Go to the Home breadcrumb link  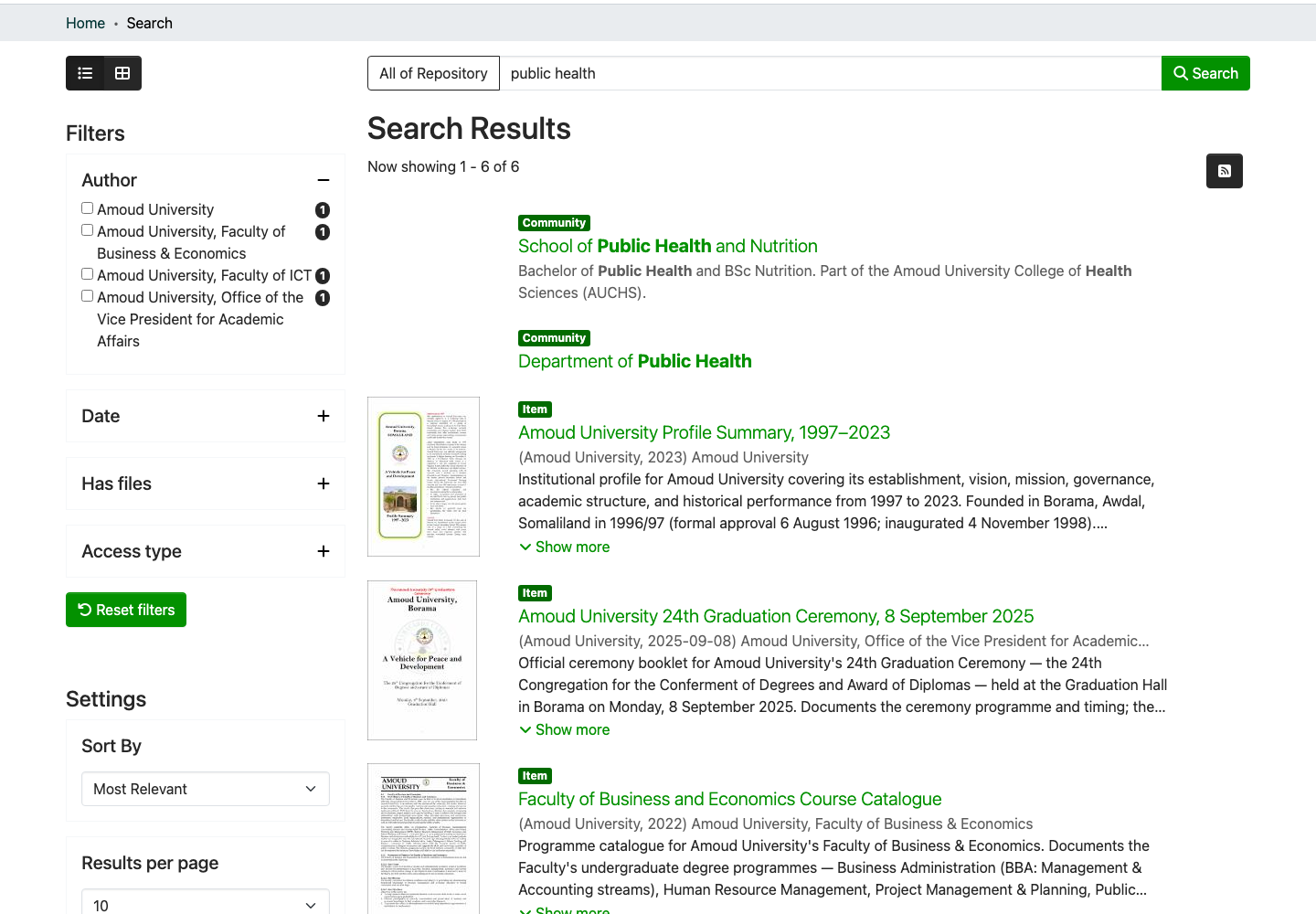click(85, 23)
